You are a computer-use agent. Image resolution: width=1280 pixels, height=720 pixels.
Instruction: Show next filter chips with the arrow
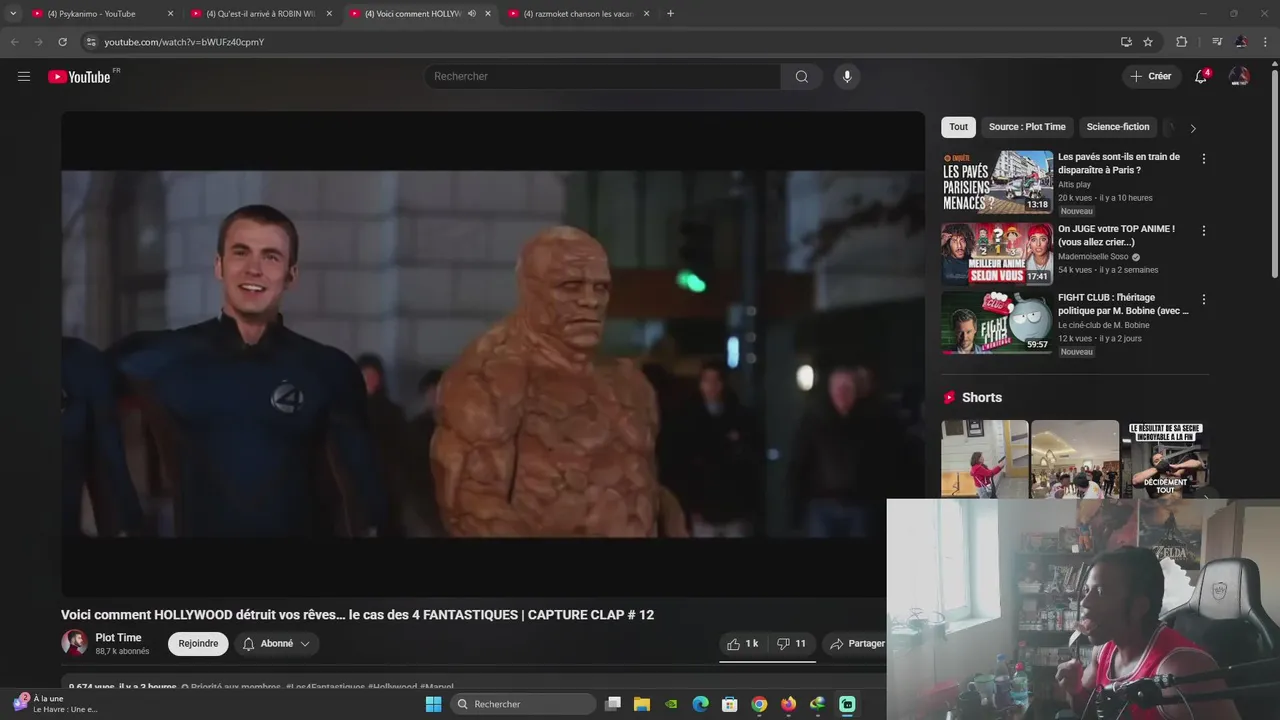click(x=1192, y=128)
